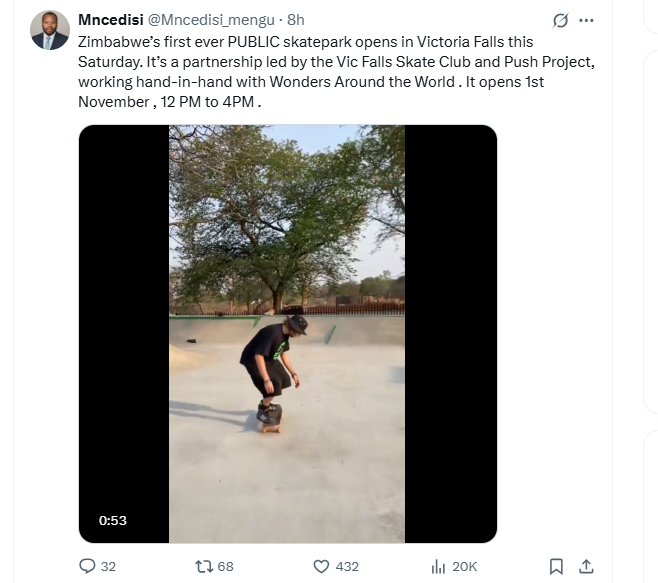Image resolution: width=658 pixels, height=583 pixels.
Task: Click the 8h timestamp link
Action: click(296, 20)
